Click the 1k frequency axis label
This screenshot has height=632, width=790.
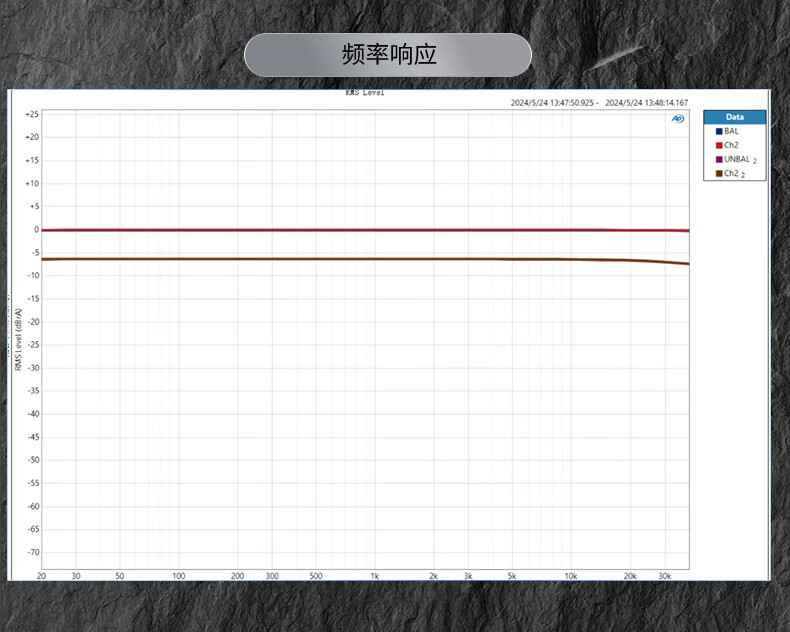click(375, 577)
